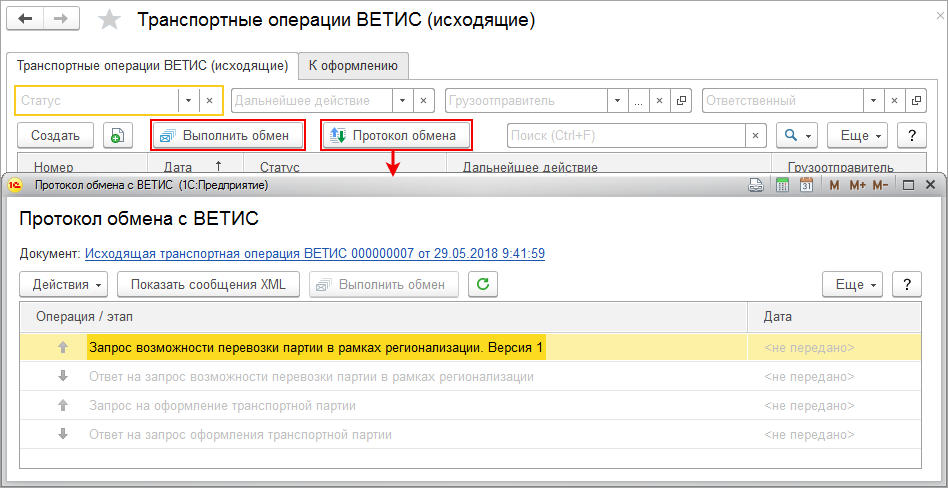
Task: Click the printer icon in title bar
Action: tap(756, 186)
